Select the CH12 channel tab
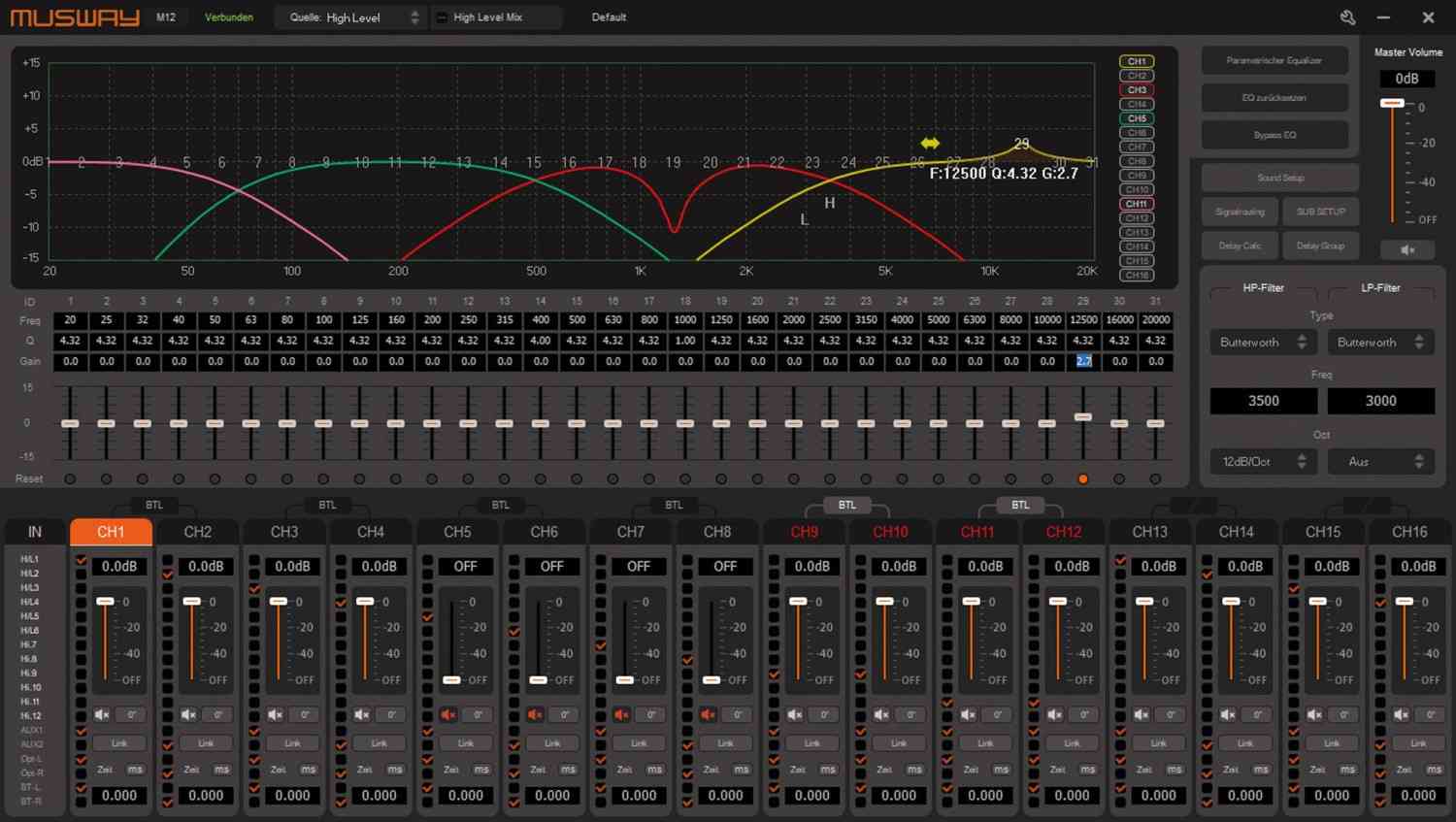 point(1064,532)
